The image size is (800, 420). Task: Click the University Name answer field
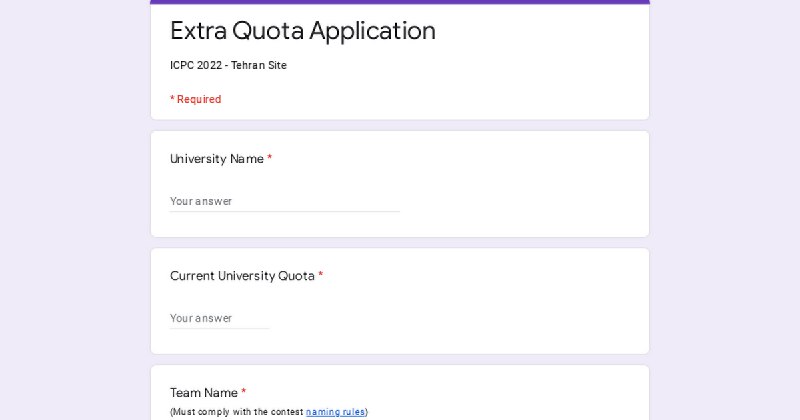pos(285,201)
